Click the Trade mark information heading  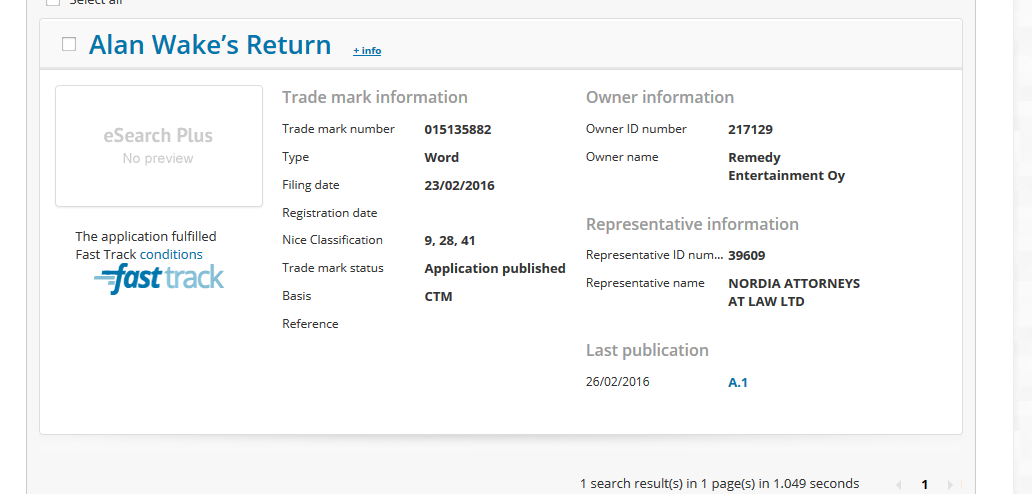[x=374, y=97]
